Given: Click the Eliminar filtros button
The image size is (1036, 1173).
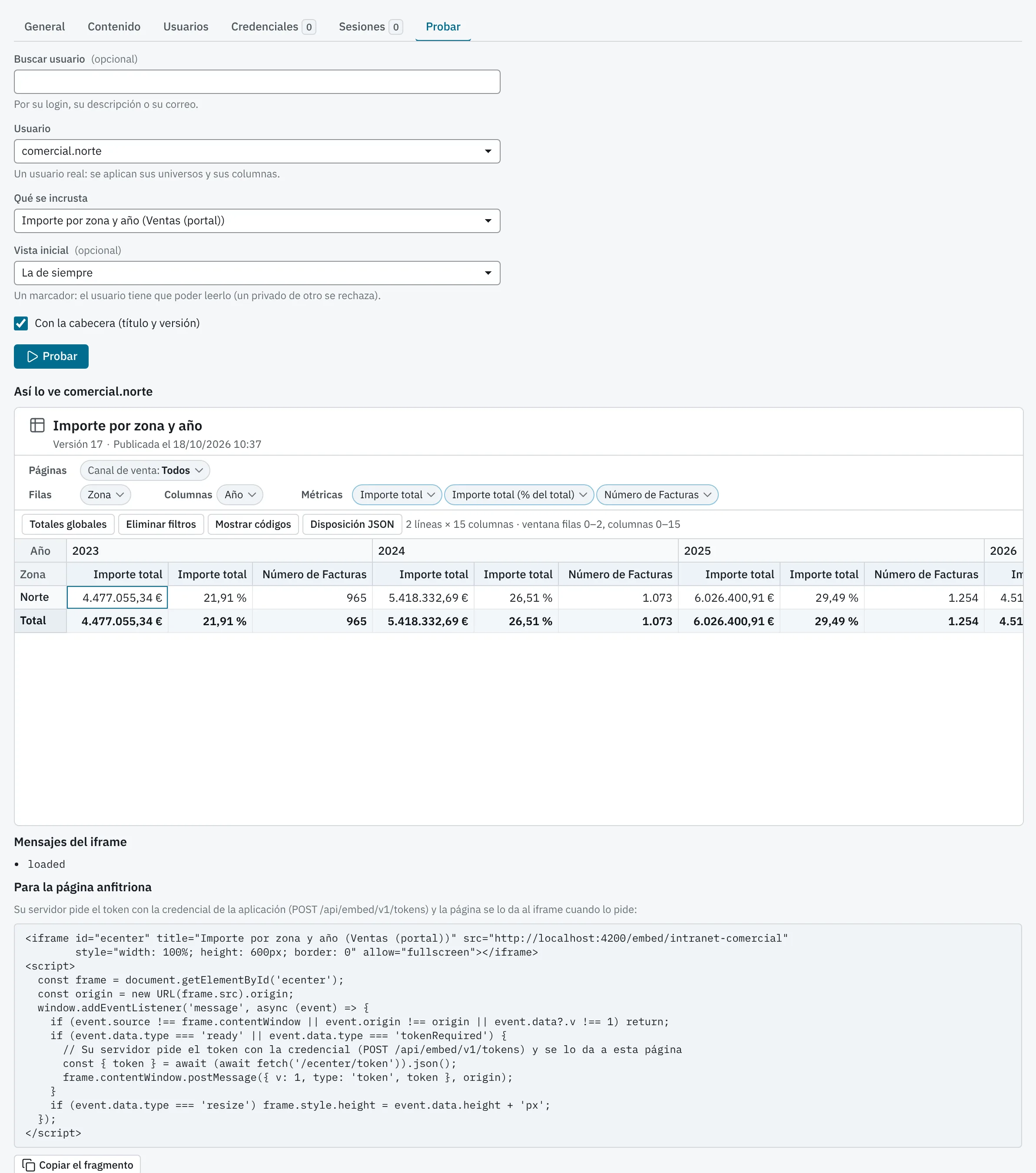Looking at the screenshot, I should click(x=161, y=524).
